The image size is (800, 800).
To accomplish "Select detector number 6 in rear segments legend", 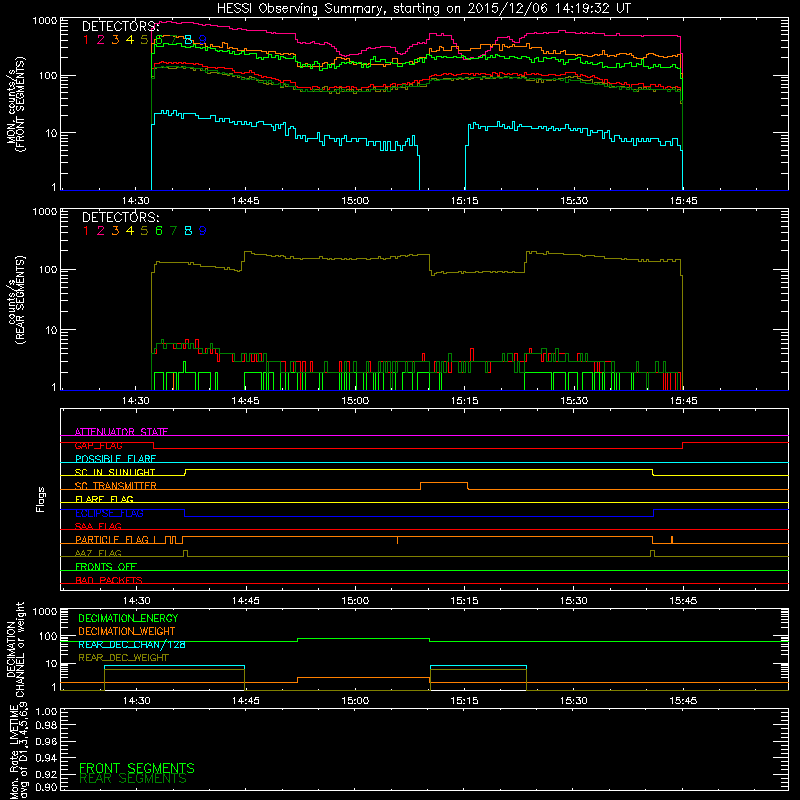I will (x=159, y=231).
